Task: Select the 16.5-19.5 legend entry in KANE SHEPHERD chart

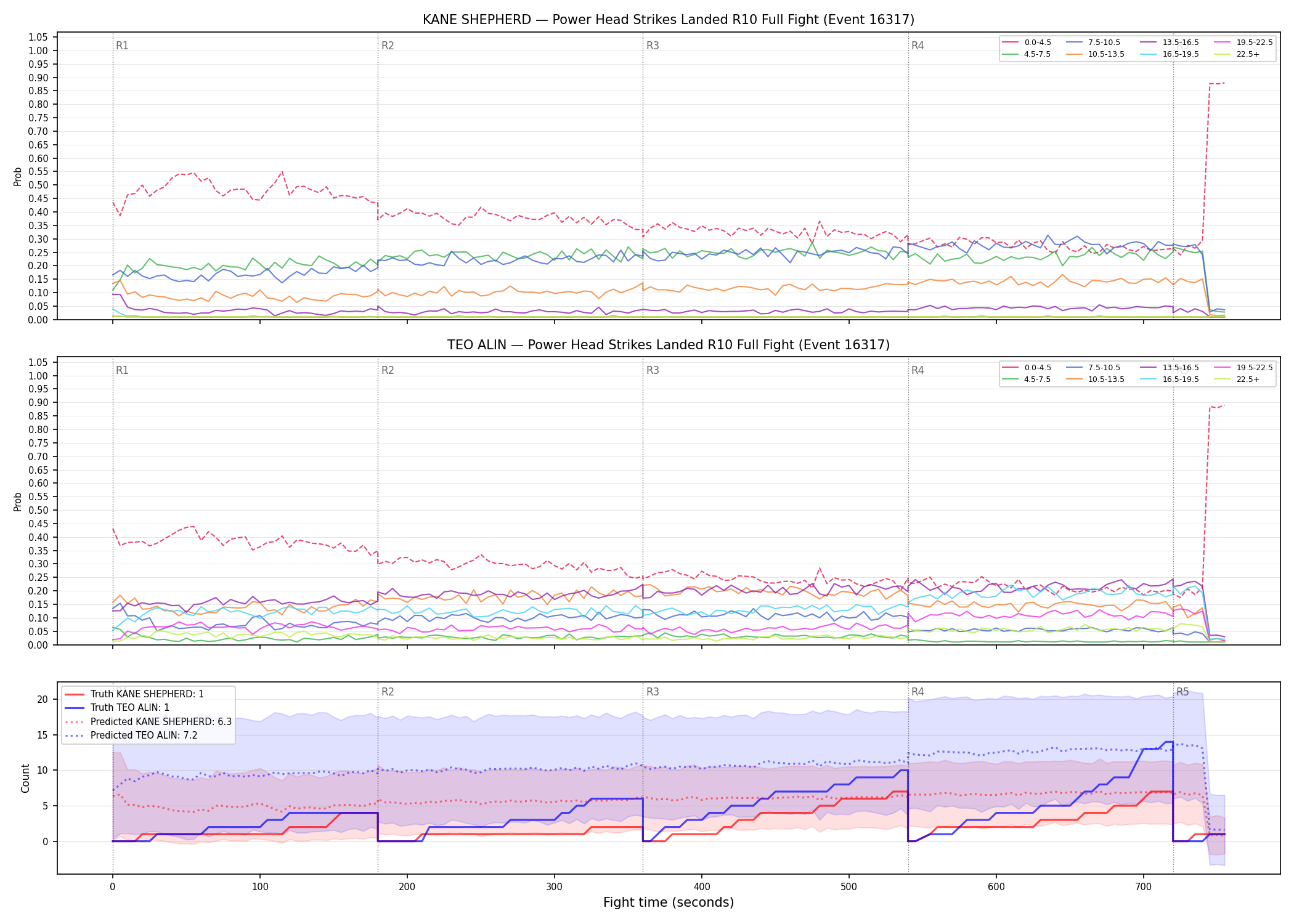Action: pos(1170,54)
